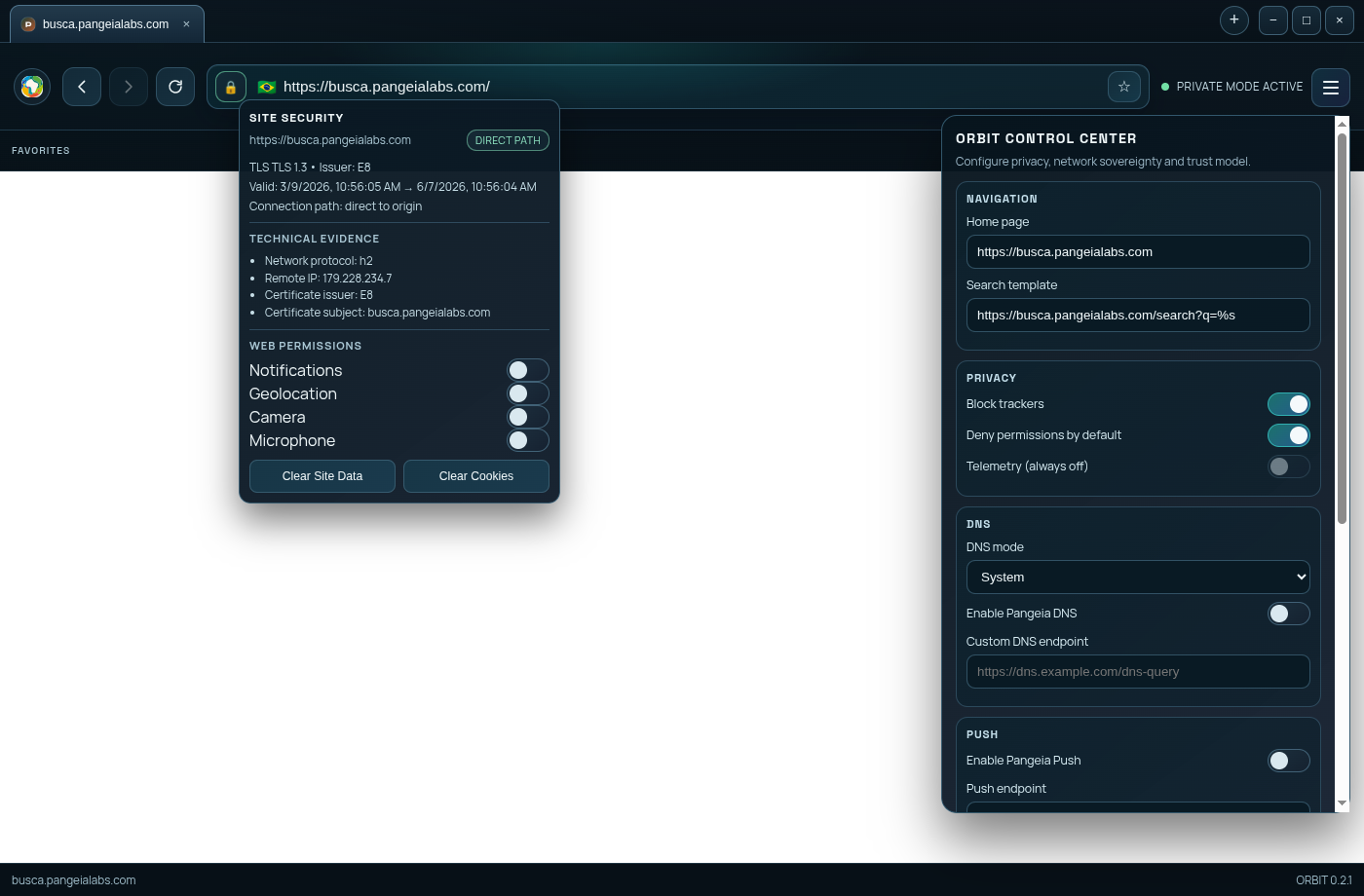Enable Pangeia Push toggle
The height and width of the screenshot is (896, 1364).
(1289, 761)
